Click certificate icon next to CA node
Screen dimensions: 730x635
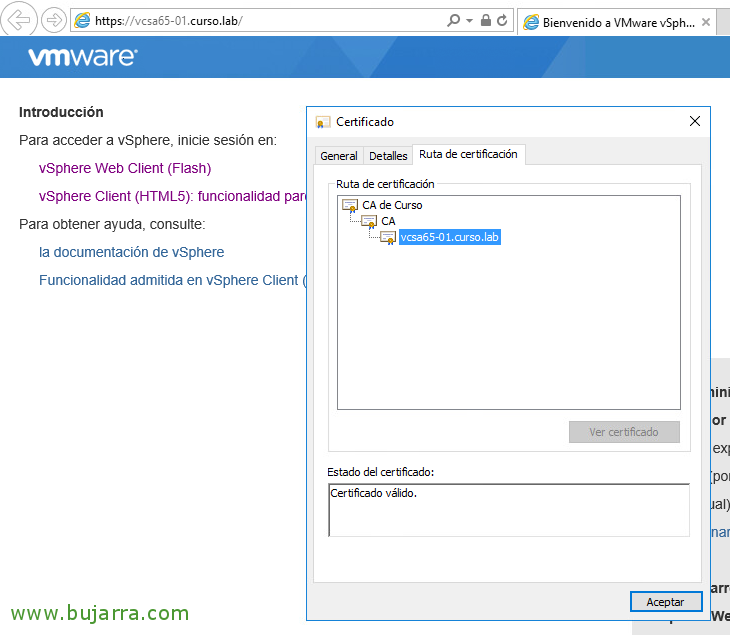369,222
